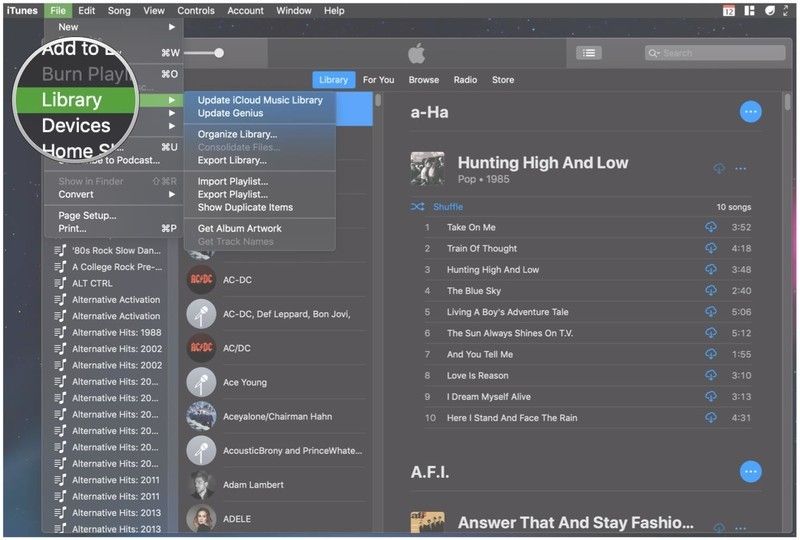This screenshot has width=800, height=540.
Task: Open the View menu
Action: (154, 10)
